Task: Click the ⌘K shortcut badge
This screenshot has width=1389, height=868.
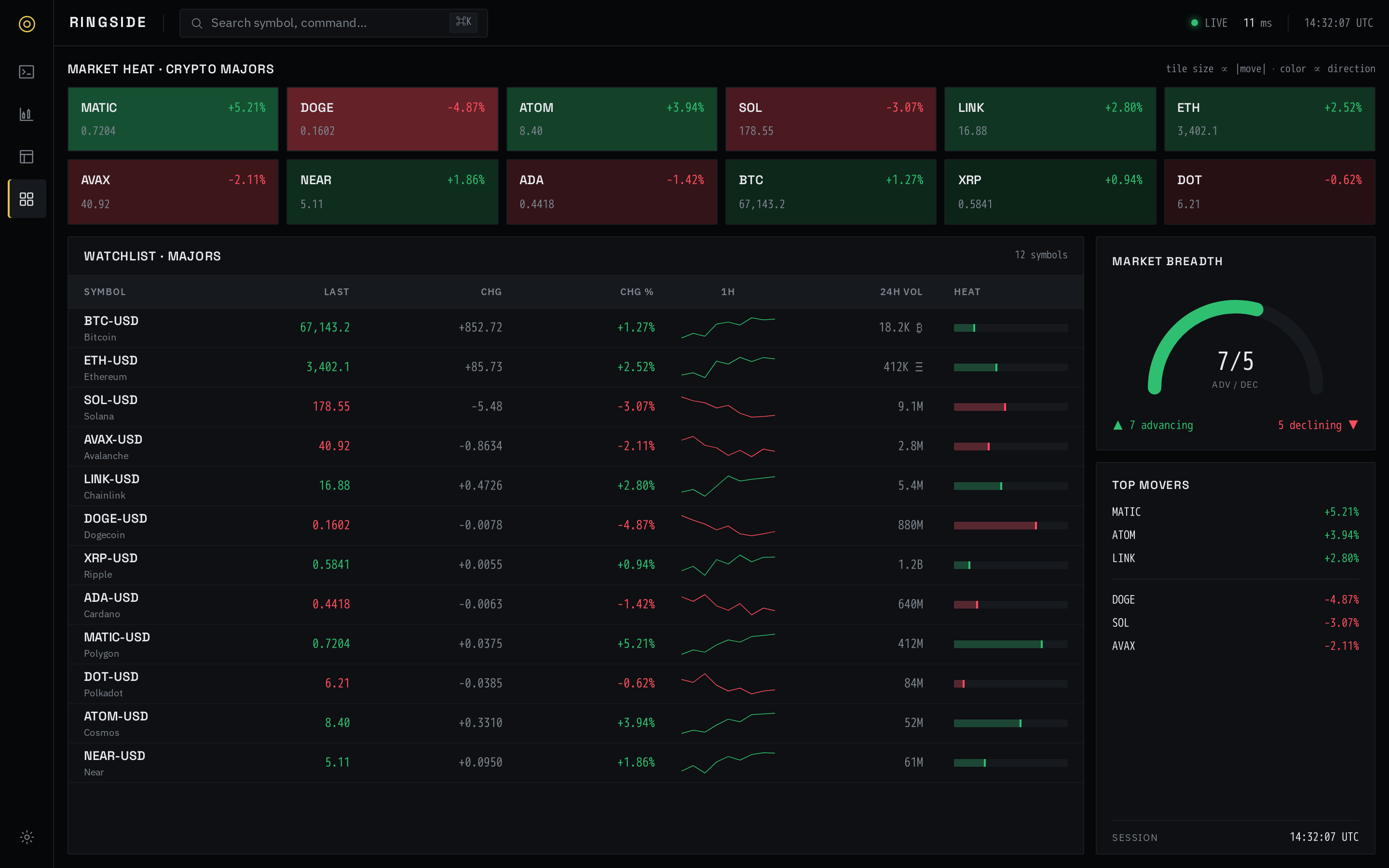Action: [463, 22]
